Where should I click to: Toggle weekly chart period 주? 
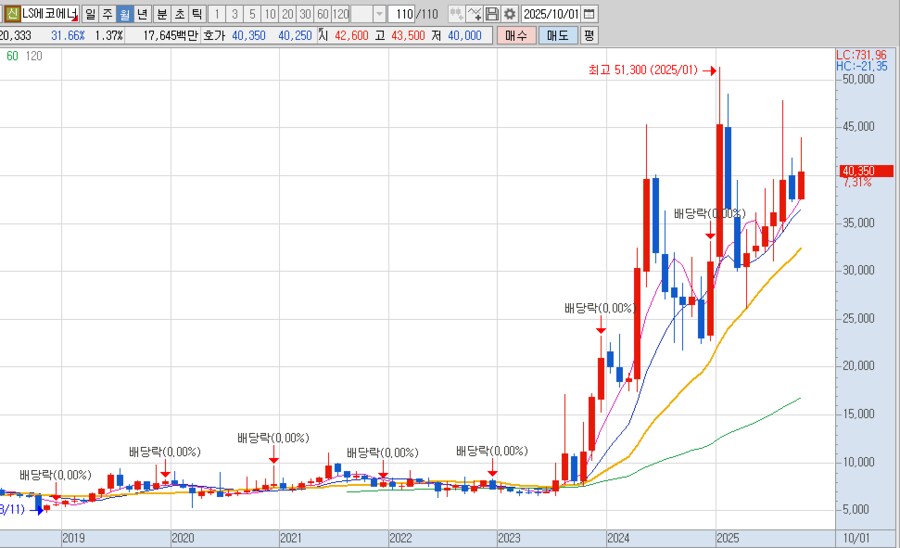click(x=107, y=14)
